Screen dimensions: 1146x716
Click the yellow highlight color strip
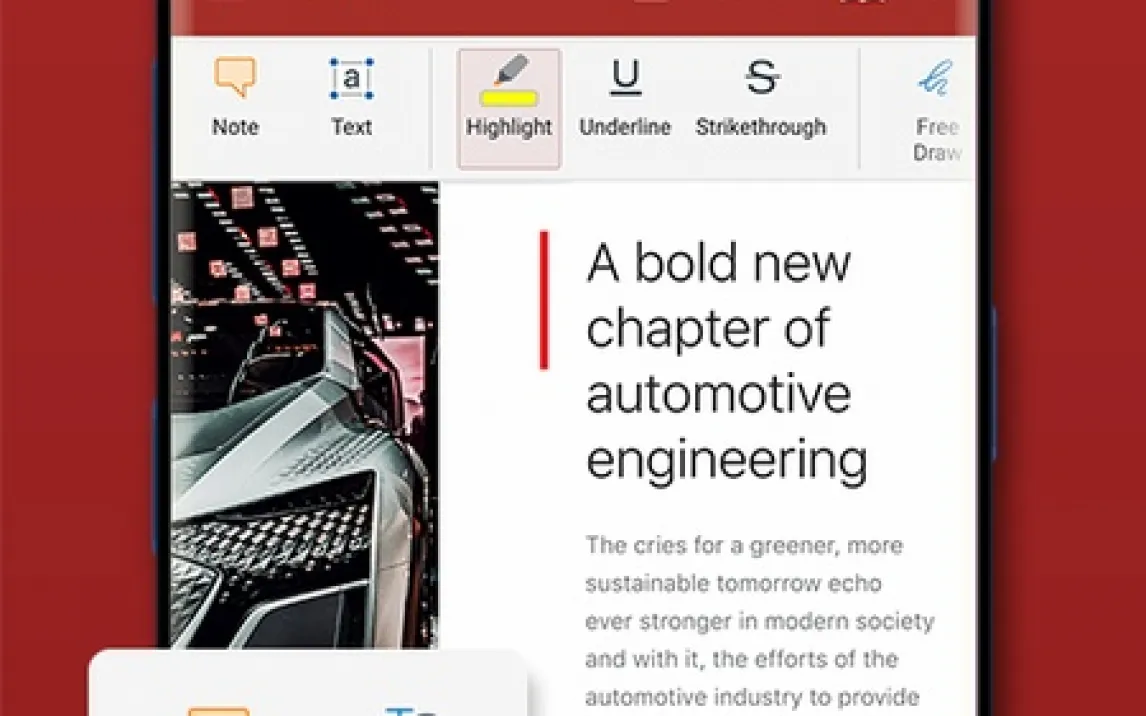pyautogui.click(x=509, y=98)
